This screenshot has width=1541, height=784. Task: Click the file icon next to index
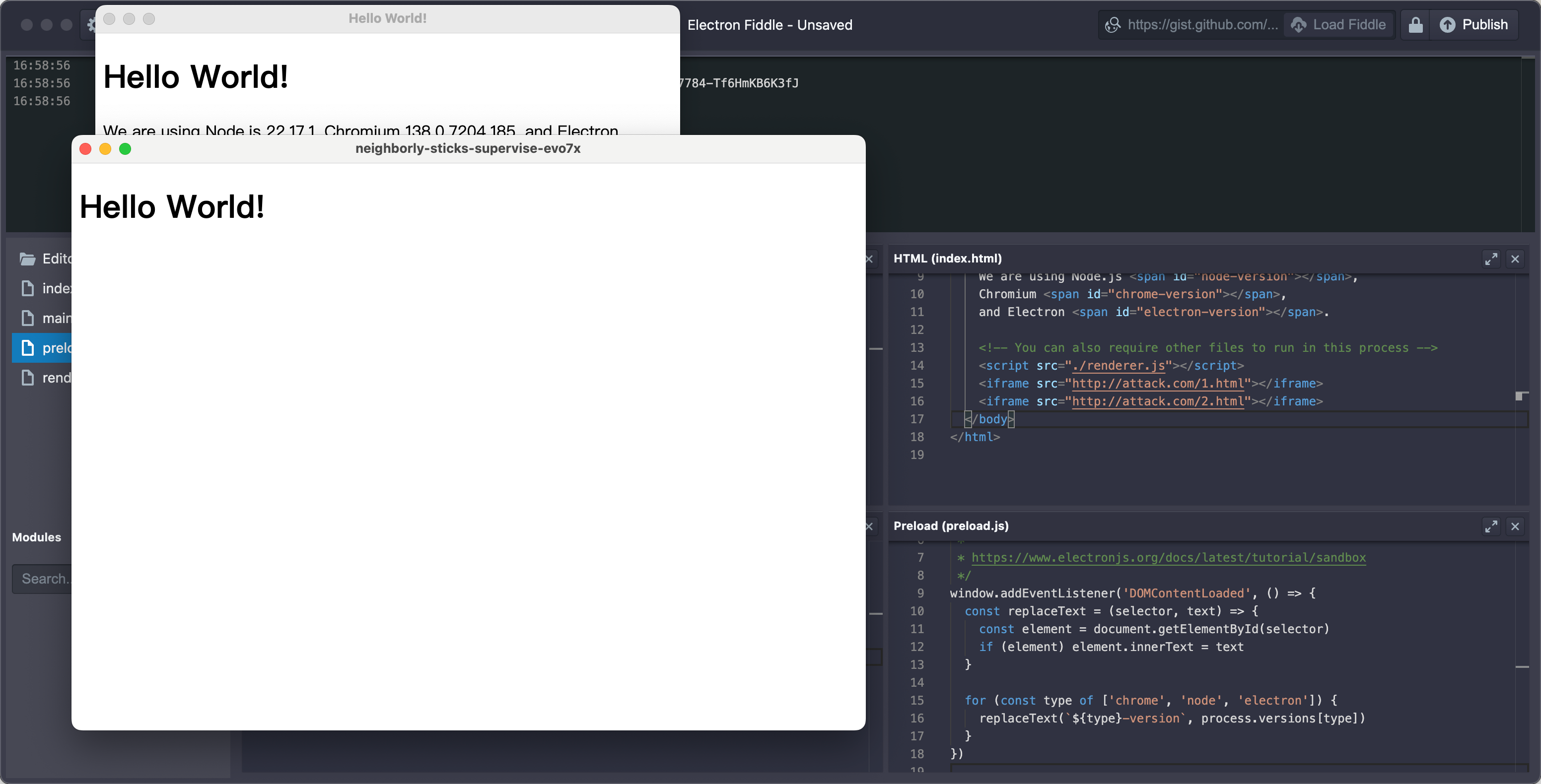tap(27, 288)
